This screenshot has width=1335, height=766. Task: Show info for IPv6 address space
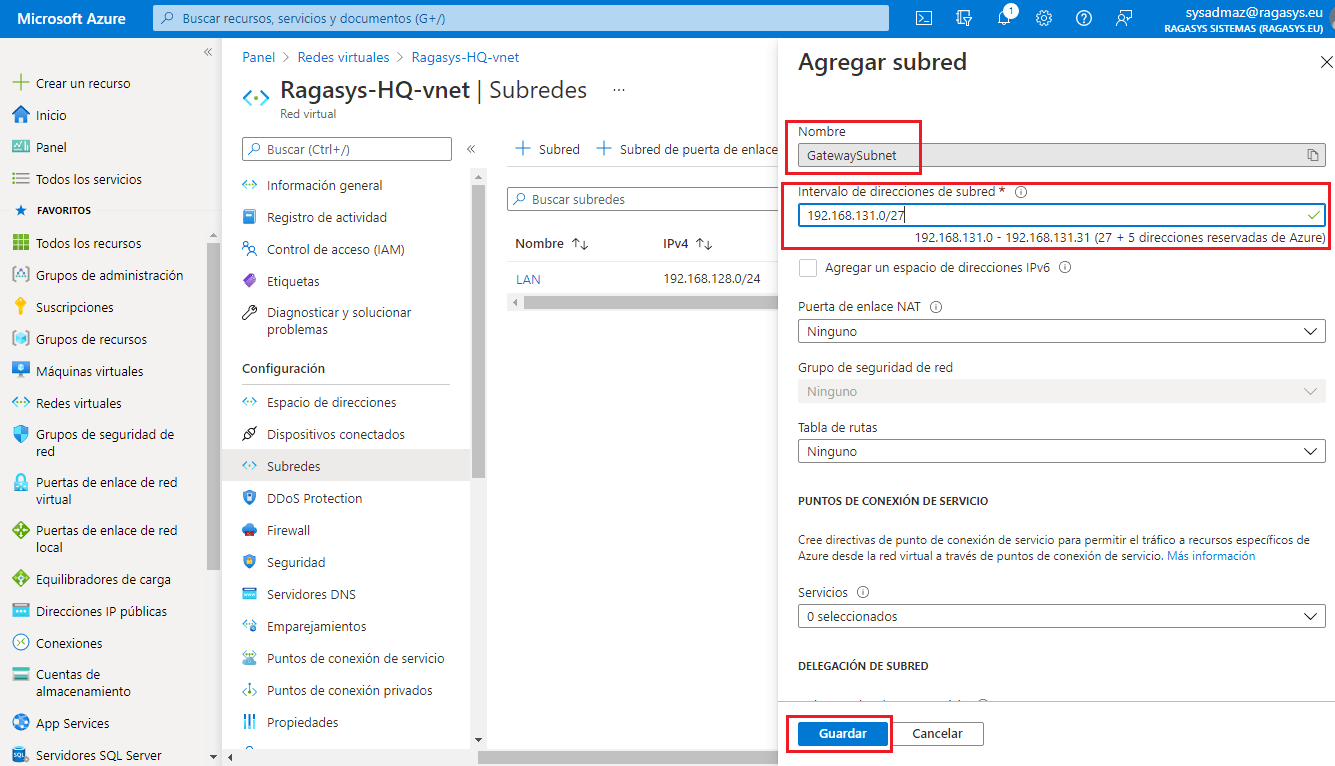1065,268
